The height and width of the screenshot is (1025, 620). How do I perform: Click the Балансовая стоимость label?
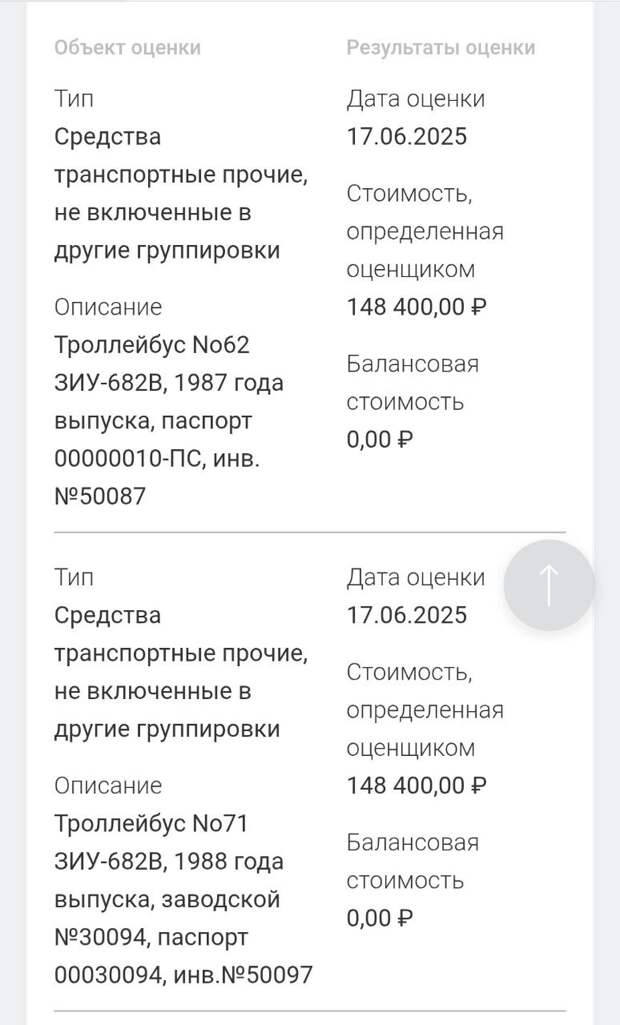click(412, 383)
